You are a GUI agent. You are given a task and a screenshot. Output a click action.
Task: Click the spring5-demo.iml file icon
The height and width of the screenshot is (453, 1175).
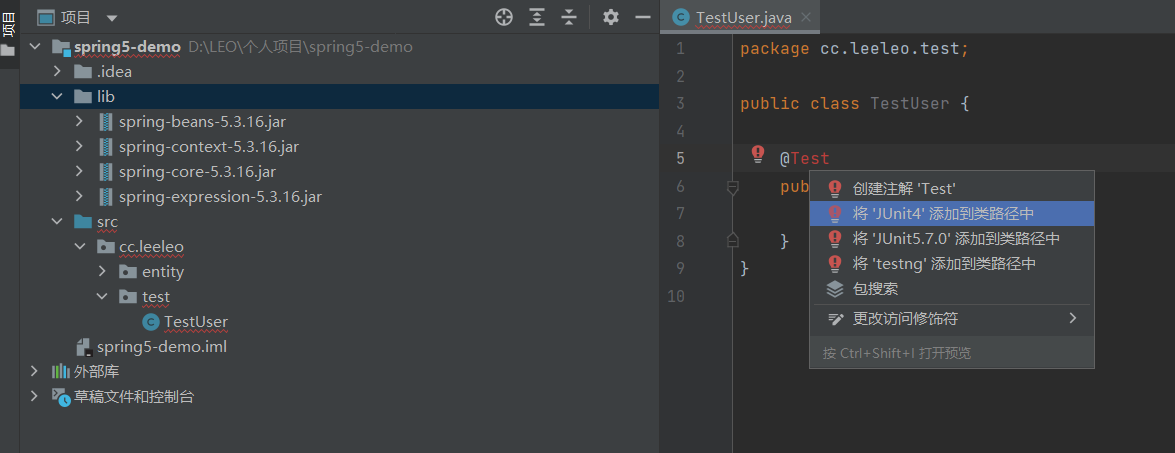point(84,347)
